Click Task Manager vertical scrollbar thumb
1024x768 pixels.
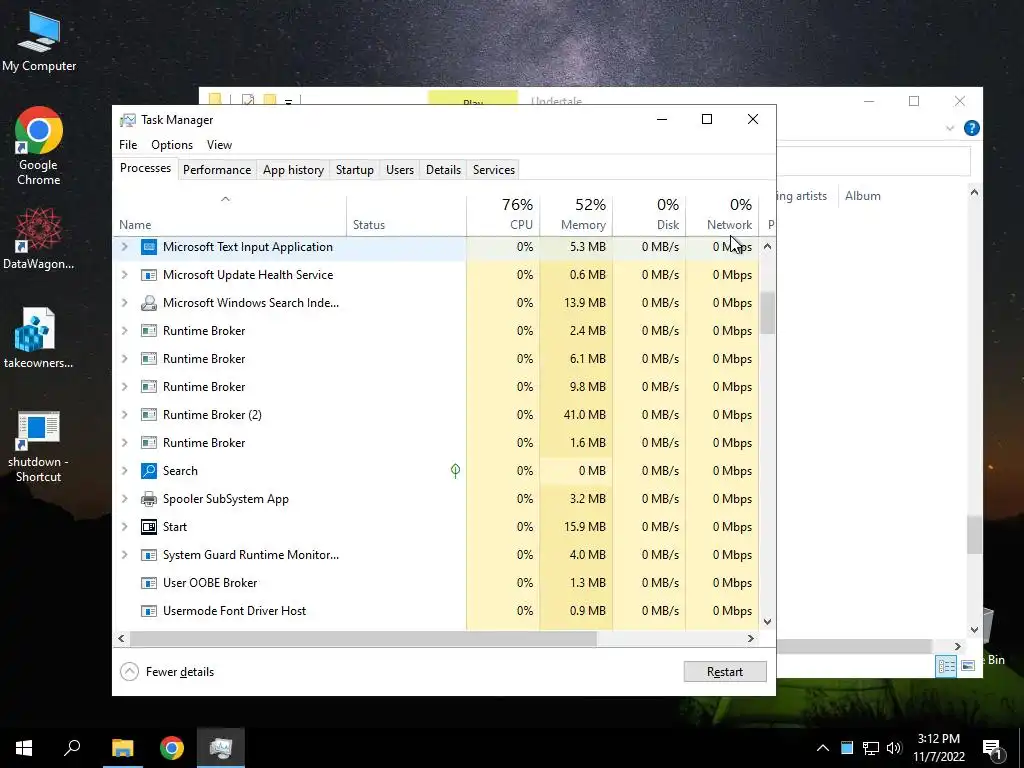pyautogui.click(x=767, y=313)
